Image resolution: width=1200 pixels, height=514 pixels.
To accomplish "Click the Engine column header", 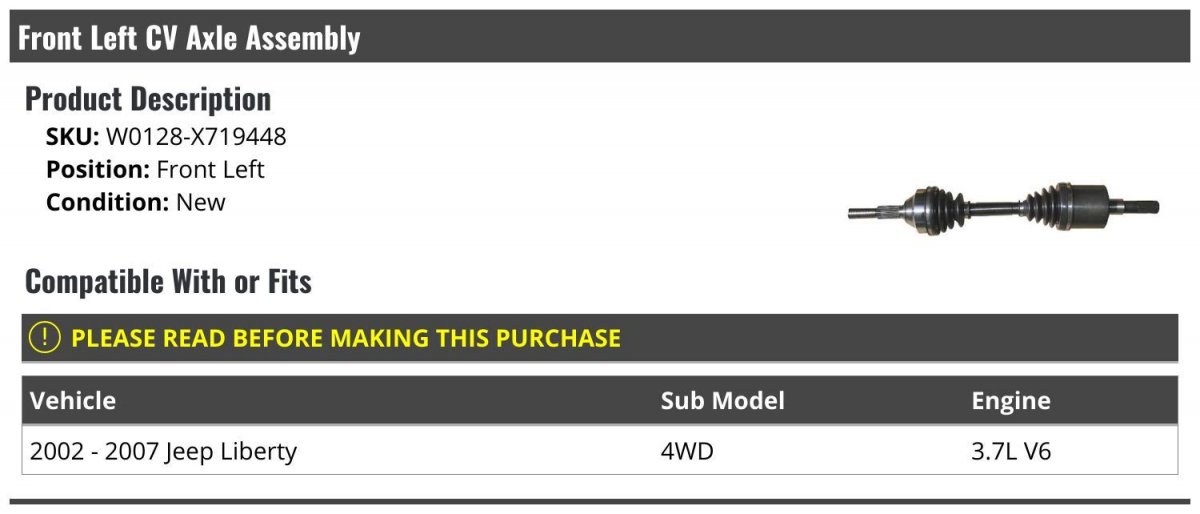I will tap(1011, 401).
